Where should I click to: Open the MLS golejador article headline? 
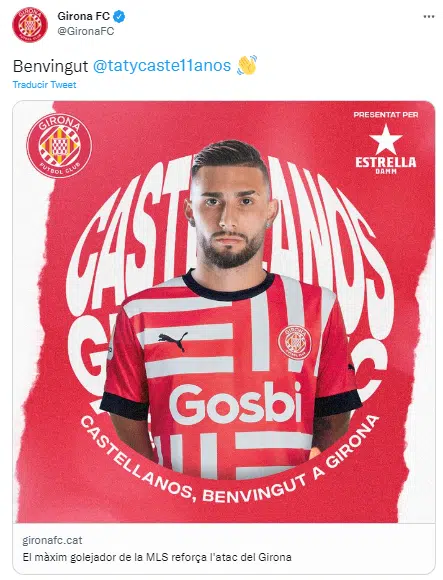[157, 557]
